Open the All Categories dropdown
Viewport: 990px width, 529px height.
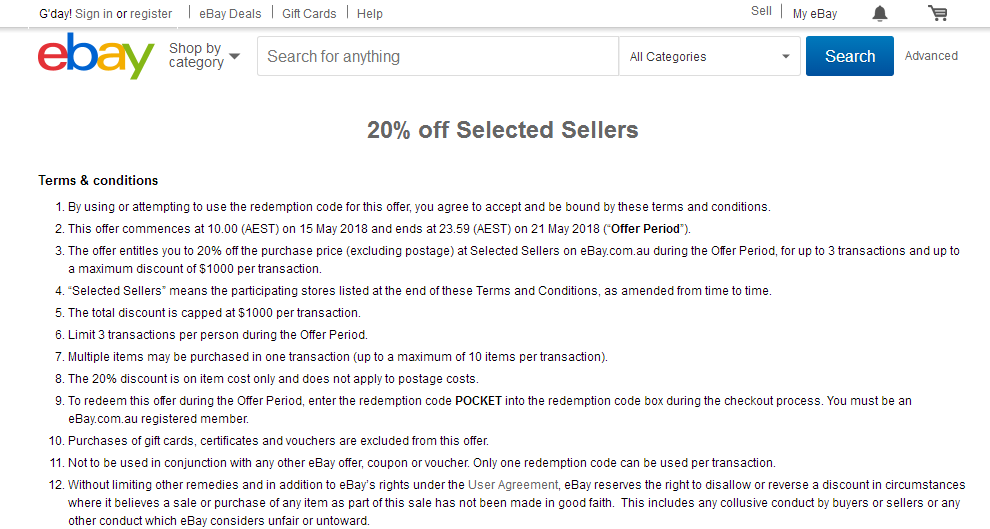click(x=710, y=56)
